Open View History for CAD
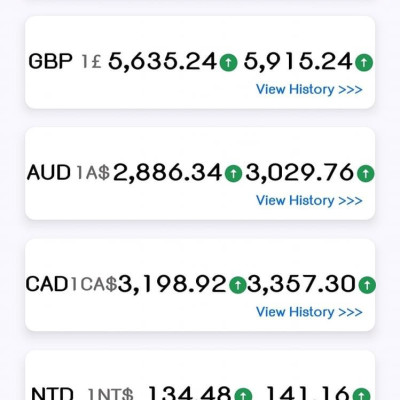The width and height of the screenshot is (400, 400). pyautogui.click(x=309, y=312)
